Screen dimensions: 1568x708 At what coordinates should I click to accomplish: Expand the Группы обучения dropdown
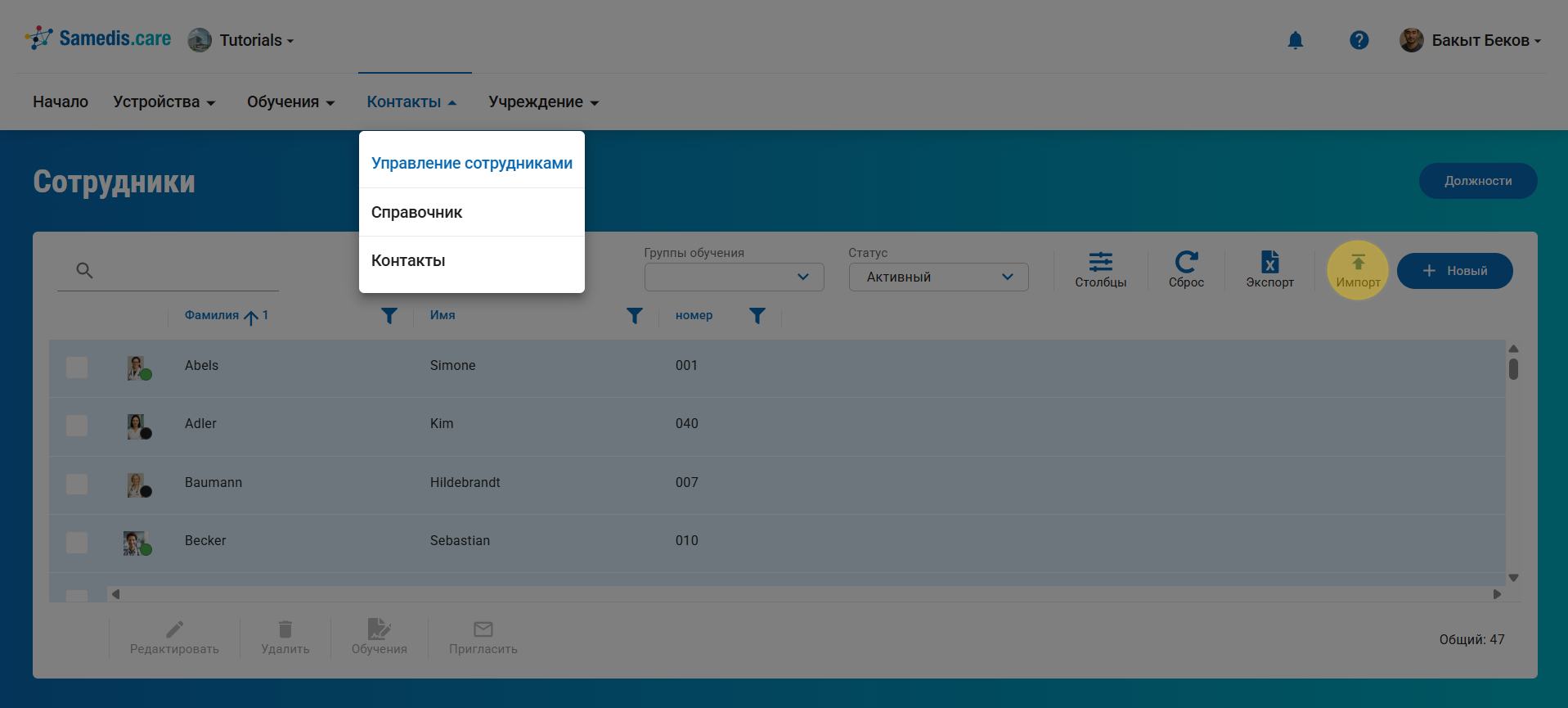734,277
